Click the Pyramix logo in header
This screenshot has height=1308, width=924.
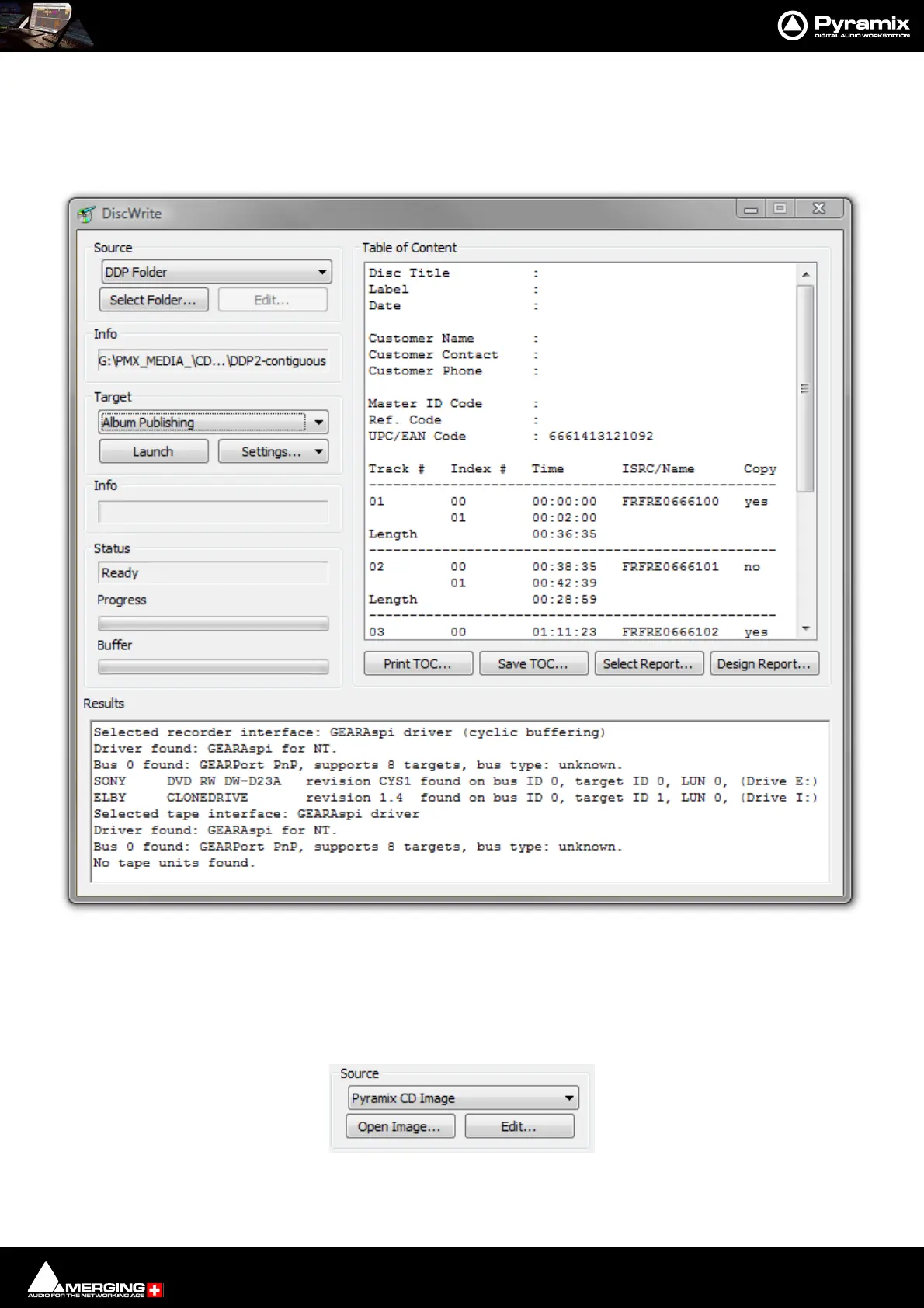point(843,25)
